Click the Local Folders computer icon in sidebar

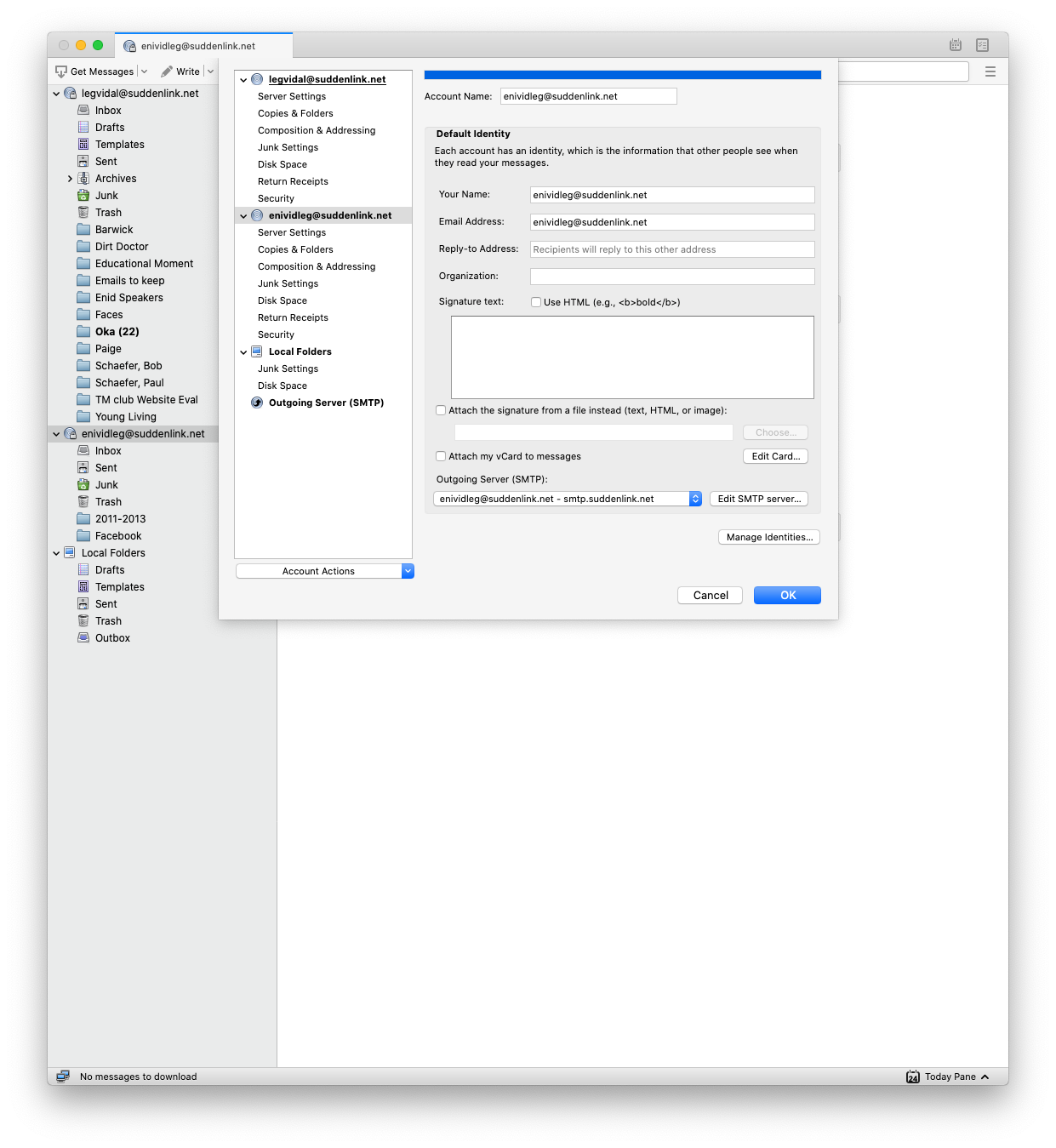click(70, 553)
